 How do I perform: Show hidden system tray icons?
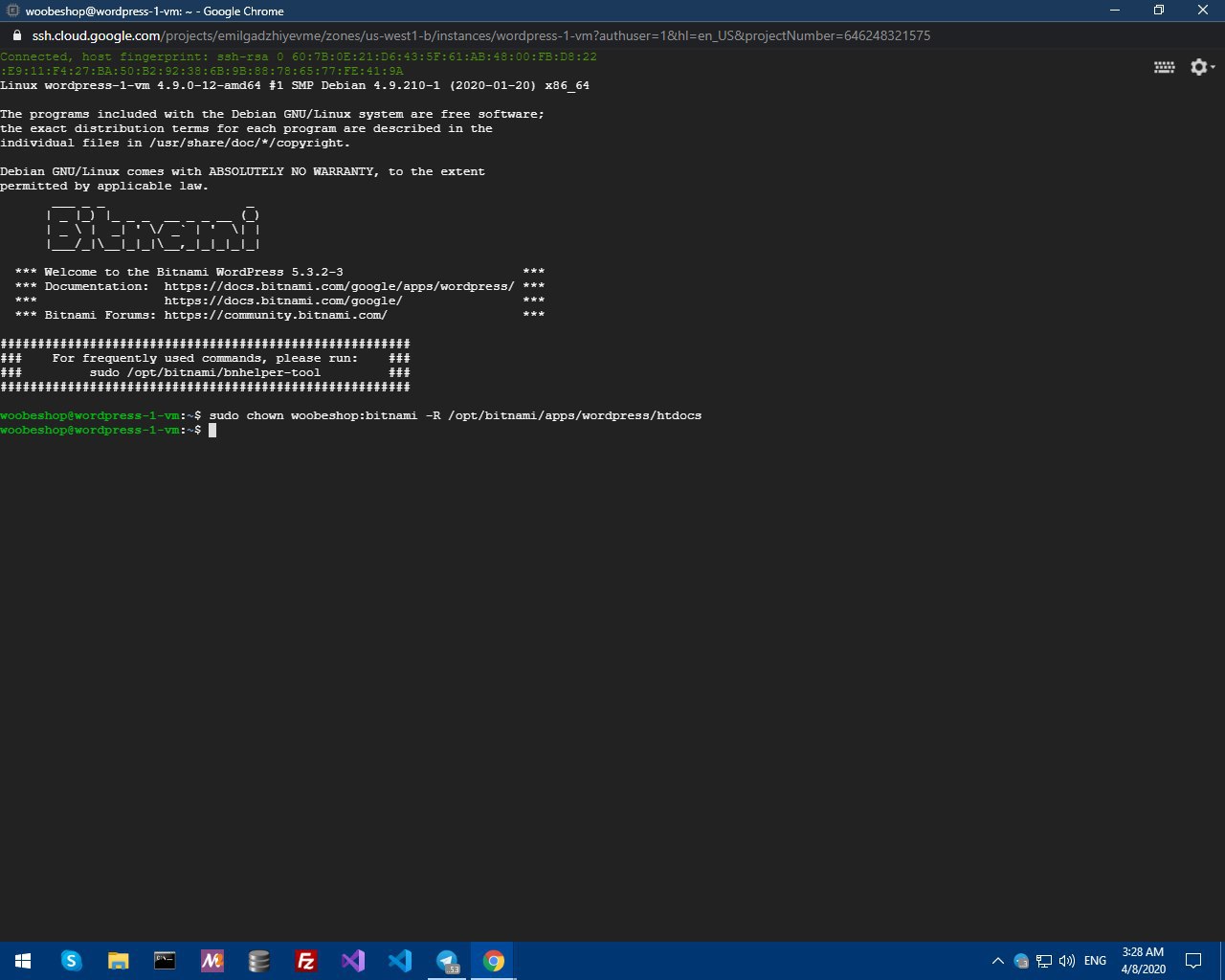(997, 961)
